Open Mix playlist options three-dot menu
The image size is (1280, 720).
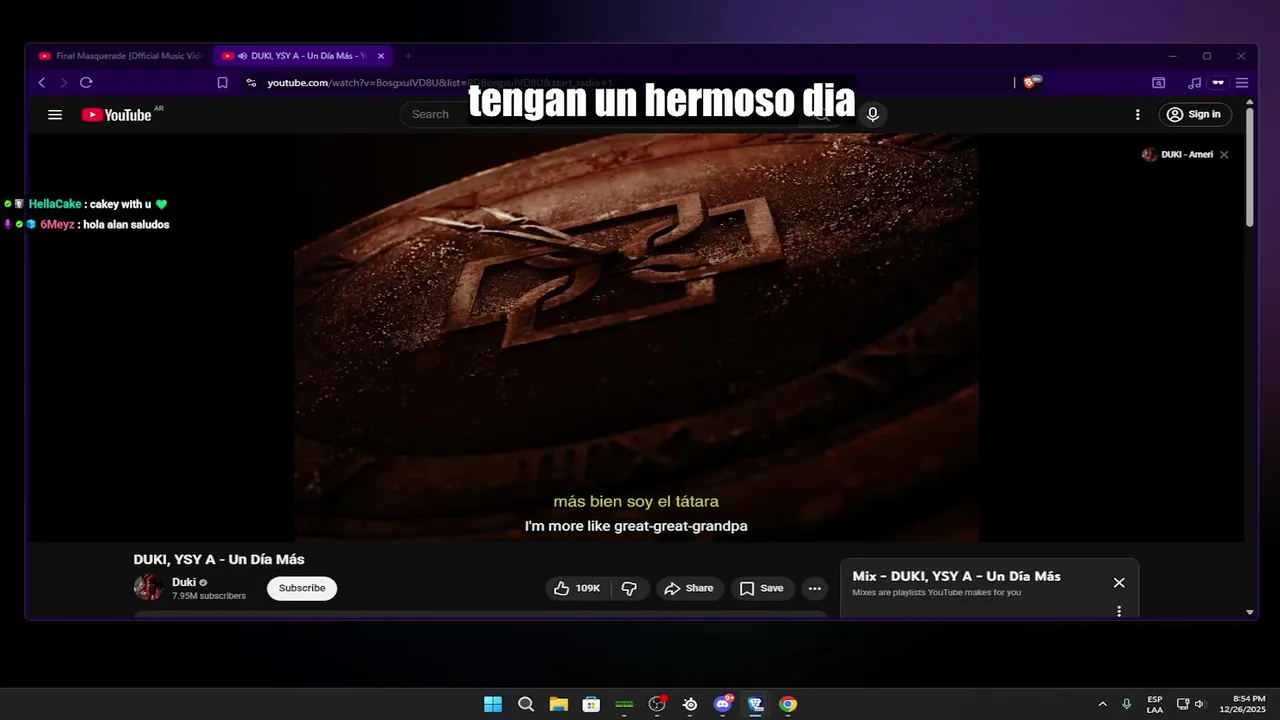pyautogui.click(x=1119, y=611)
